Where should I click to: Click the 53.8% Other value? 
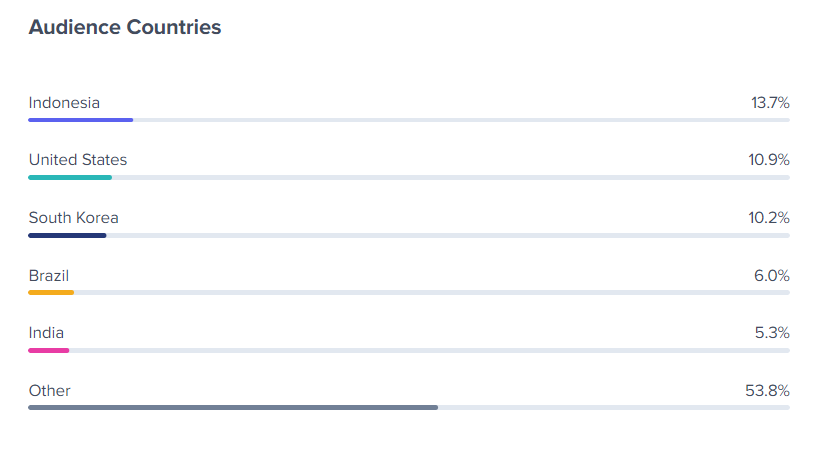(x=768, y=390)
